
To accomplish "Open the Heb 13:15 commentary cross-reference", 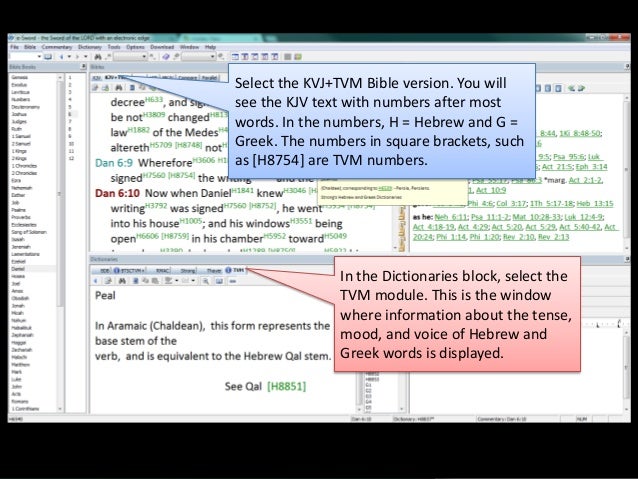I will pos(595,203).
